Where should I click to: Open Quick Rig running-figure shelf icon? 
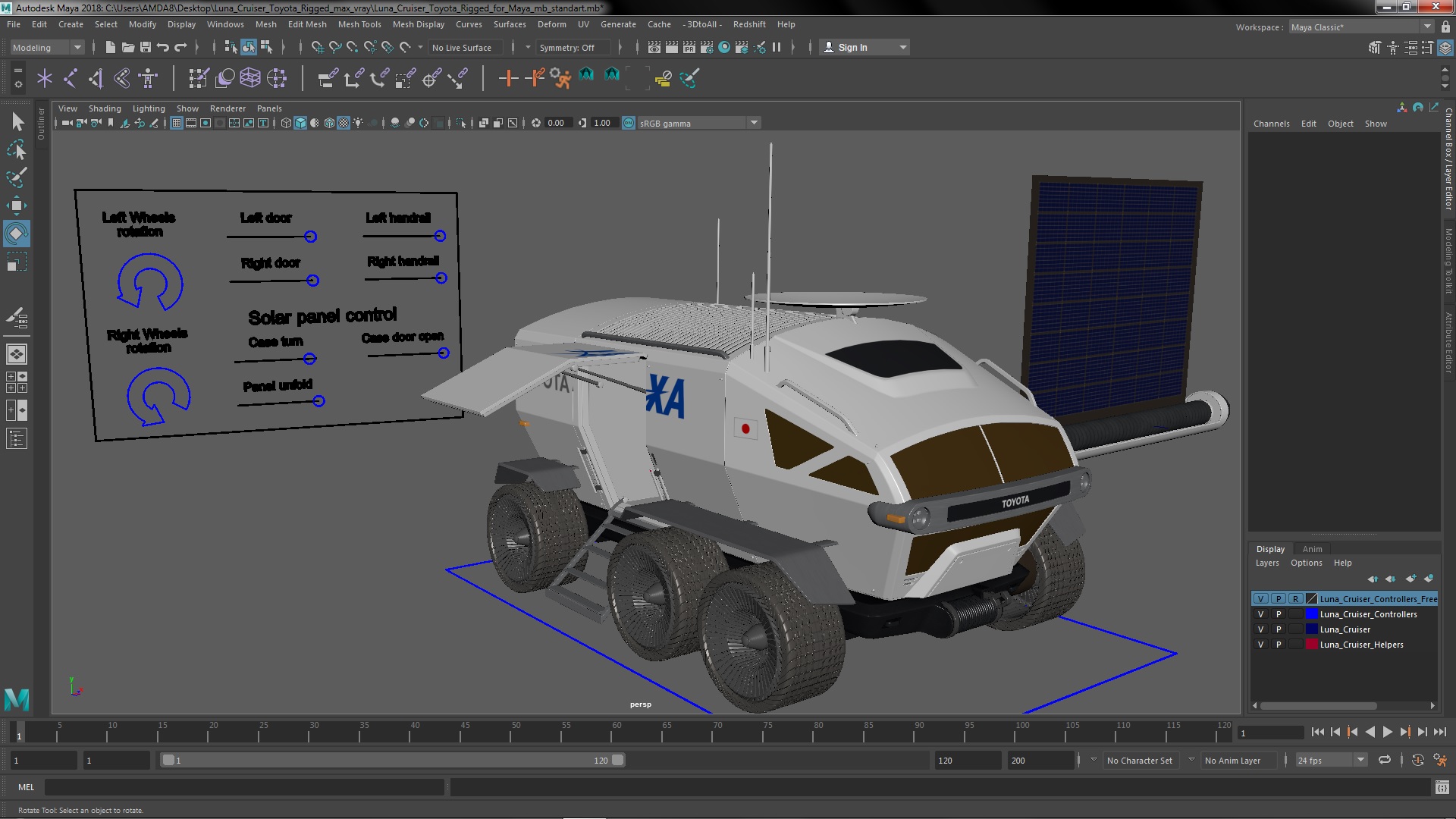point(560,78)
